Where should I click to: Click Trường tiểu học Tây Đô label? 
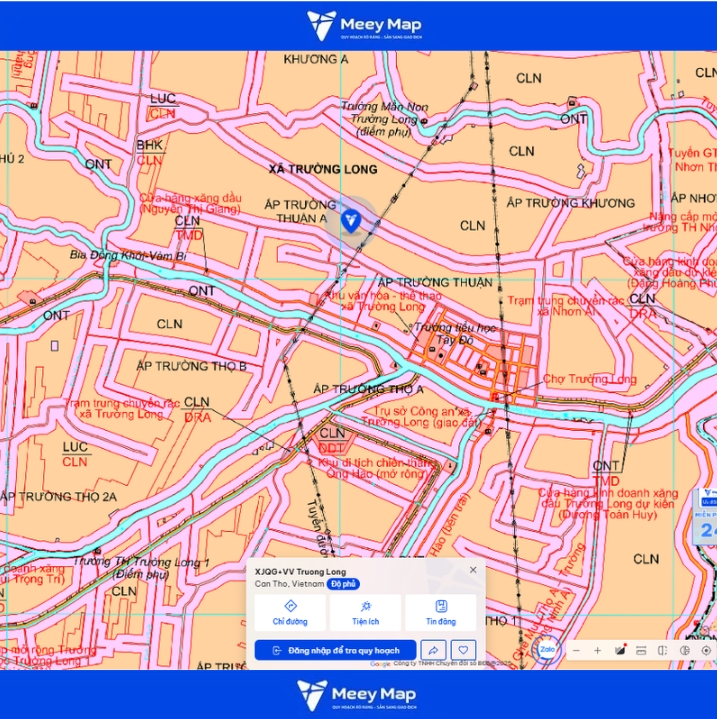(x=455, y=334)
